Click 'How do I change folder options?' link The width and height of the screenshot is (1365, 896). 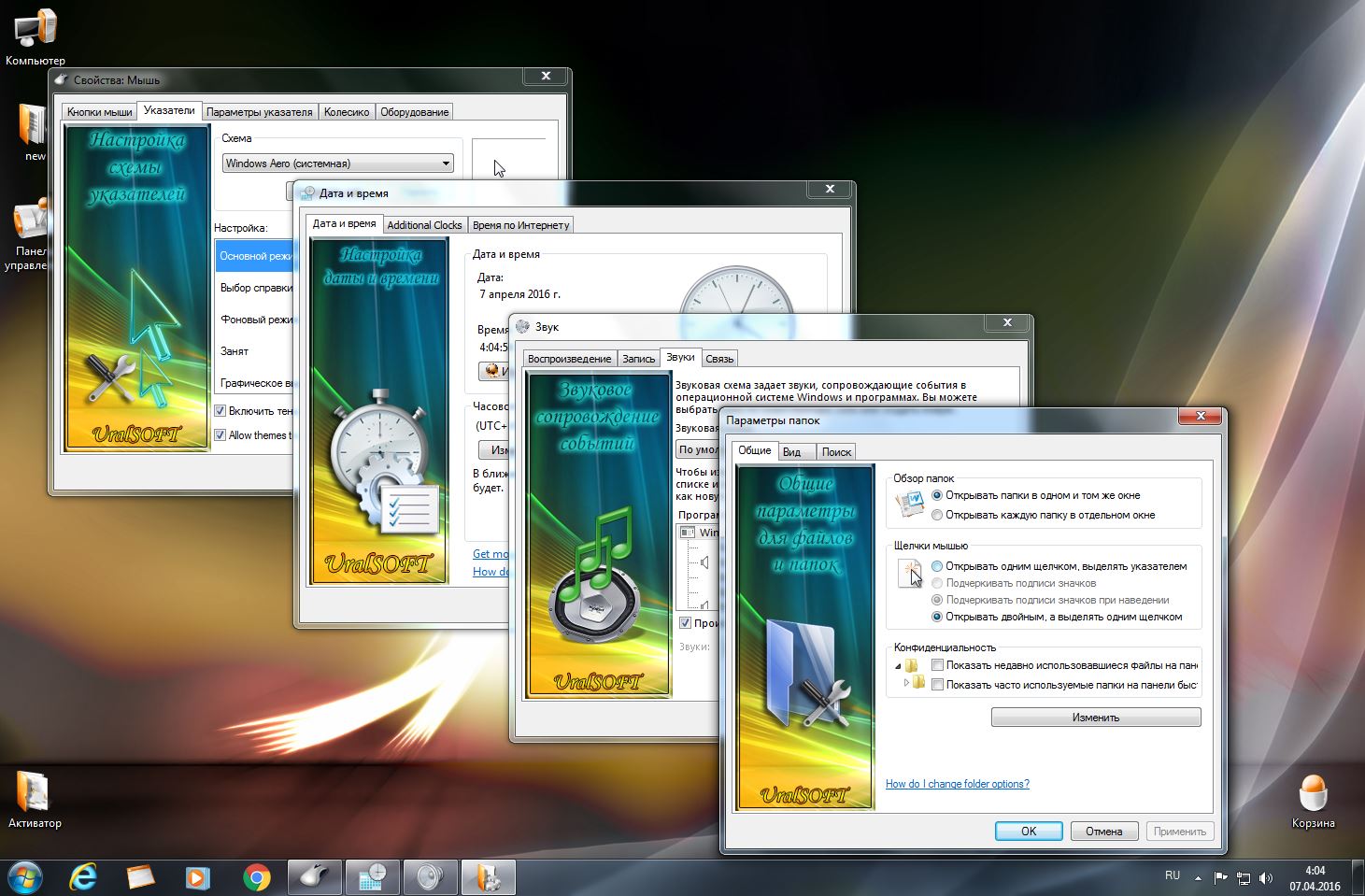[x=957, y=784]
